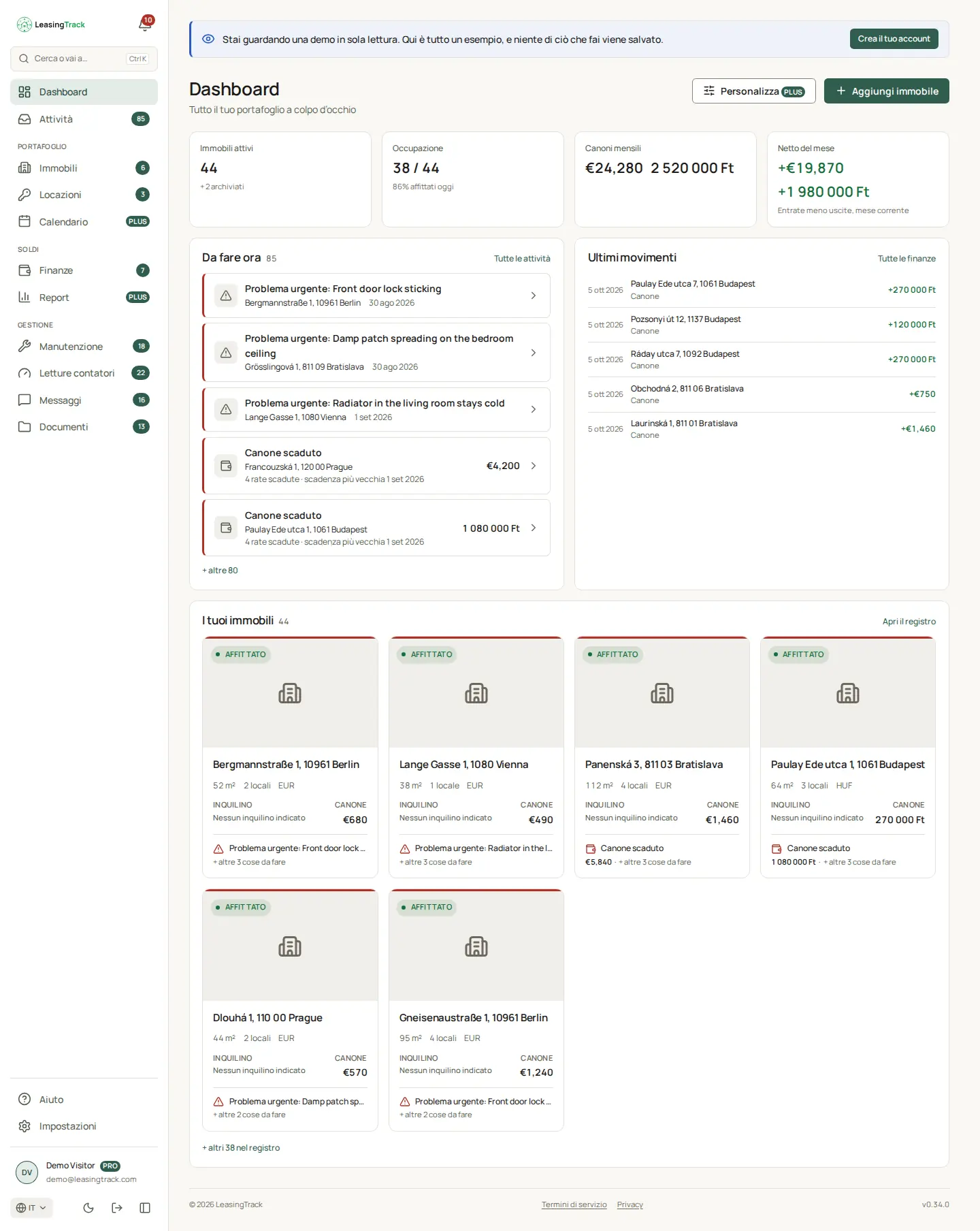Expand Canone scaduto €4,200 chevron
The image size is (980, 1231).
pos(534,466)
